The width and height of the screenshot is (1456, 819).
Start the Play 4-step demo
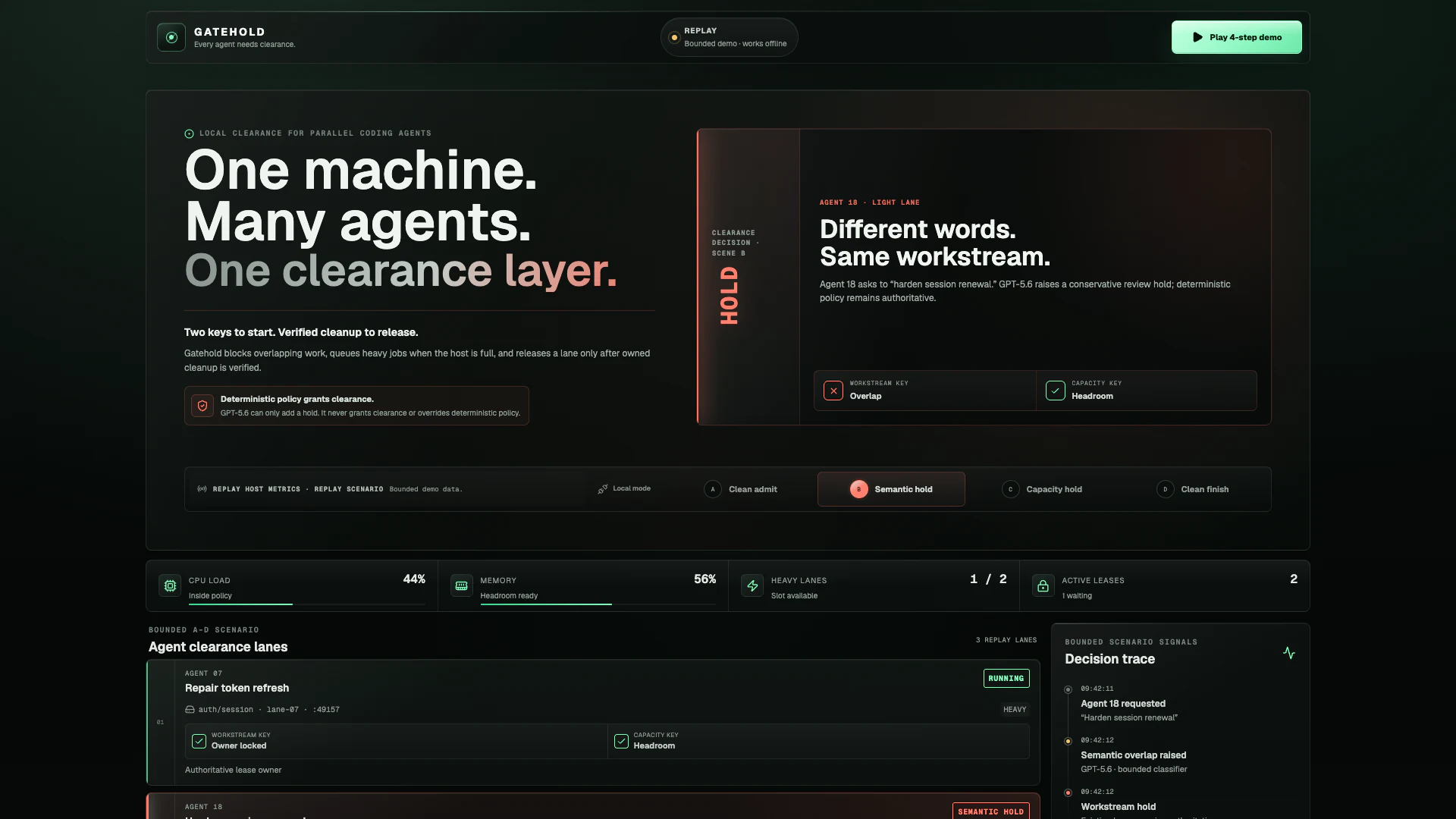point(1236,37)
